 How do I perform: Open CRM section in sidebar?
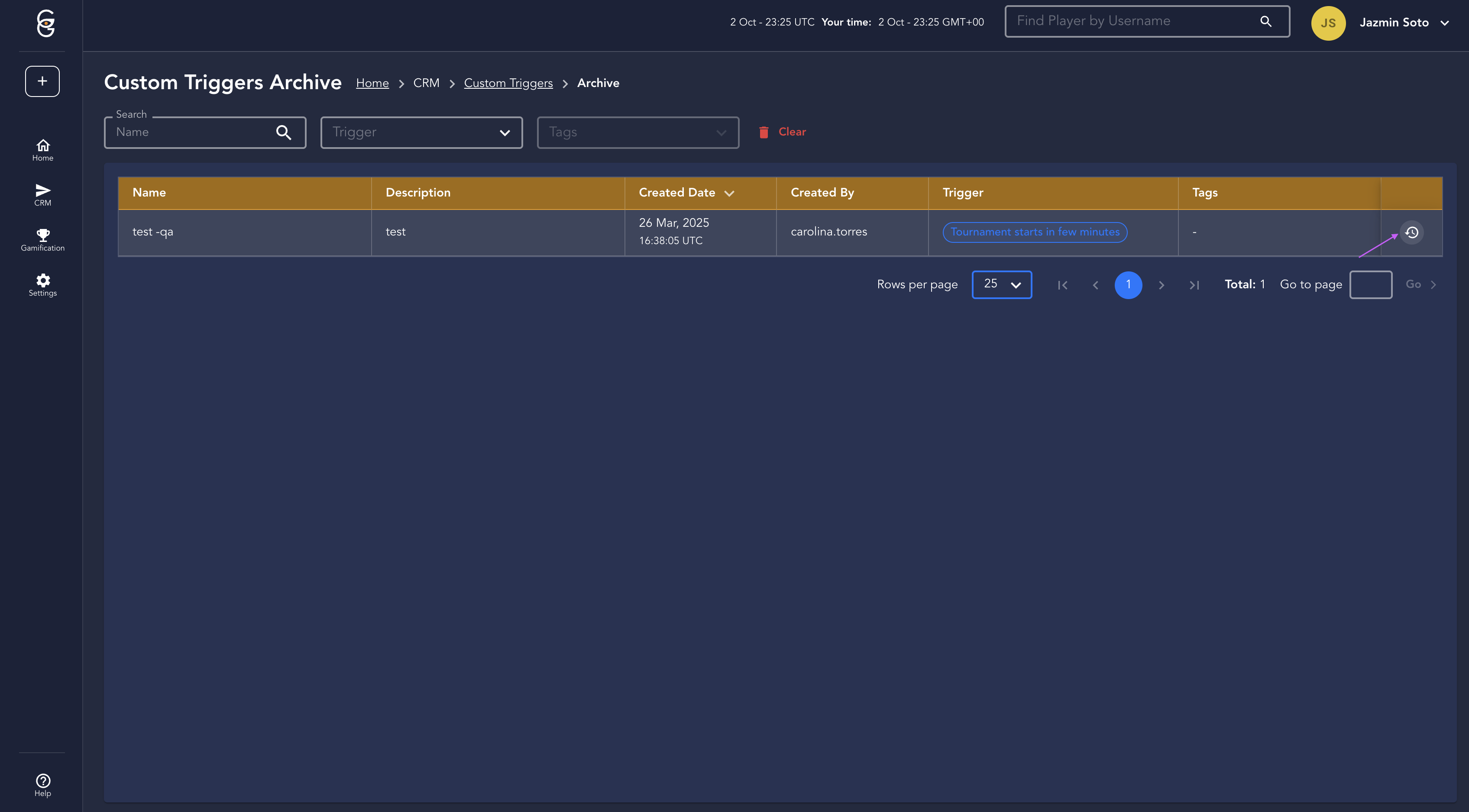(x=43, y=195)
